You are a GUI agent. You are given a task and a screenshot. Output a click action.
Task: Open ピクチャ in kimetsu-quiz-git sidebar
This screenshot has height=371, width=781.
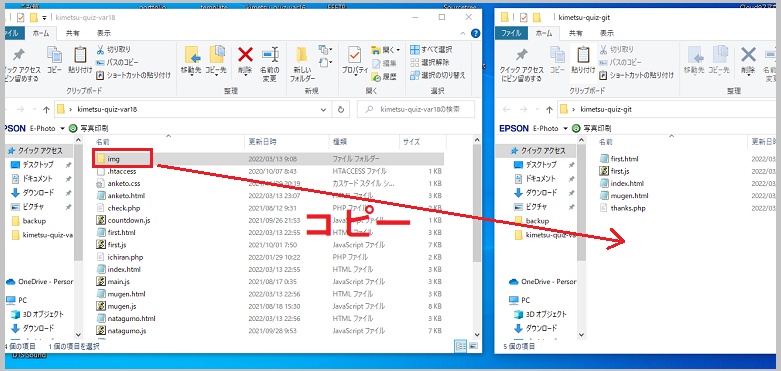(x=537, y=207)
